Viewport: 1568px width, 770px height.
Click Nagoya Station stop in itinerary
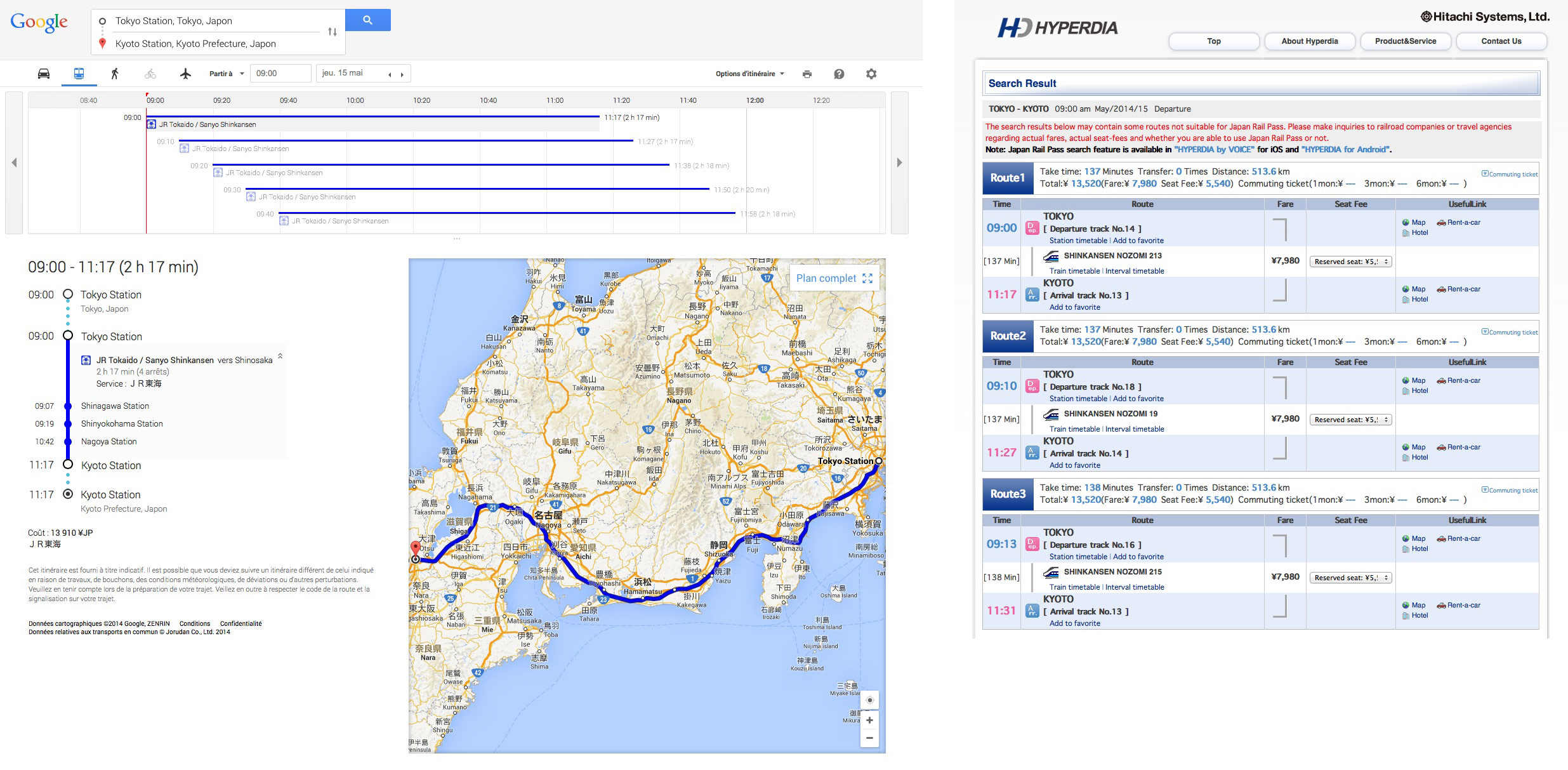point(109,442)
